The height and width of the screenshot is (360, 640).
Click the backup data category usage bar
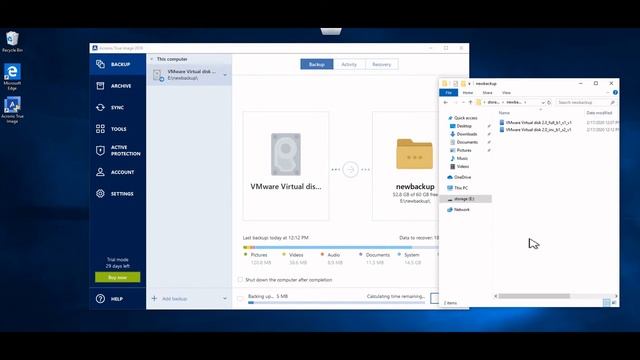(340, 247)
